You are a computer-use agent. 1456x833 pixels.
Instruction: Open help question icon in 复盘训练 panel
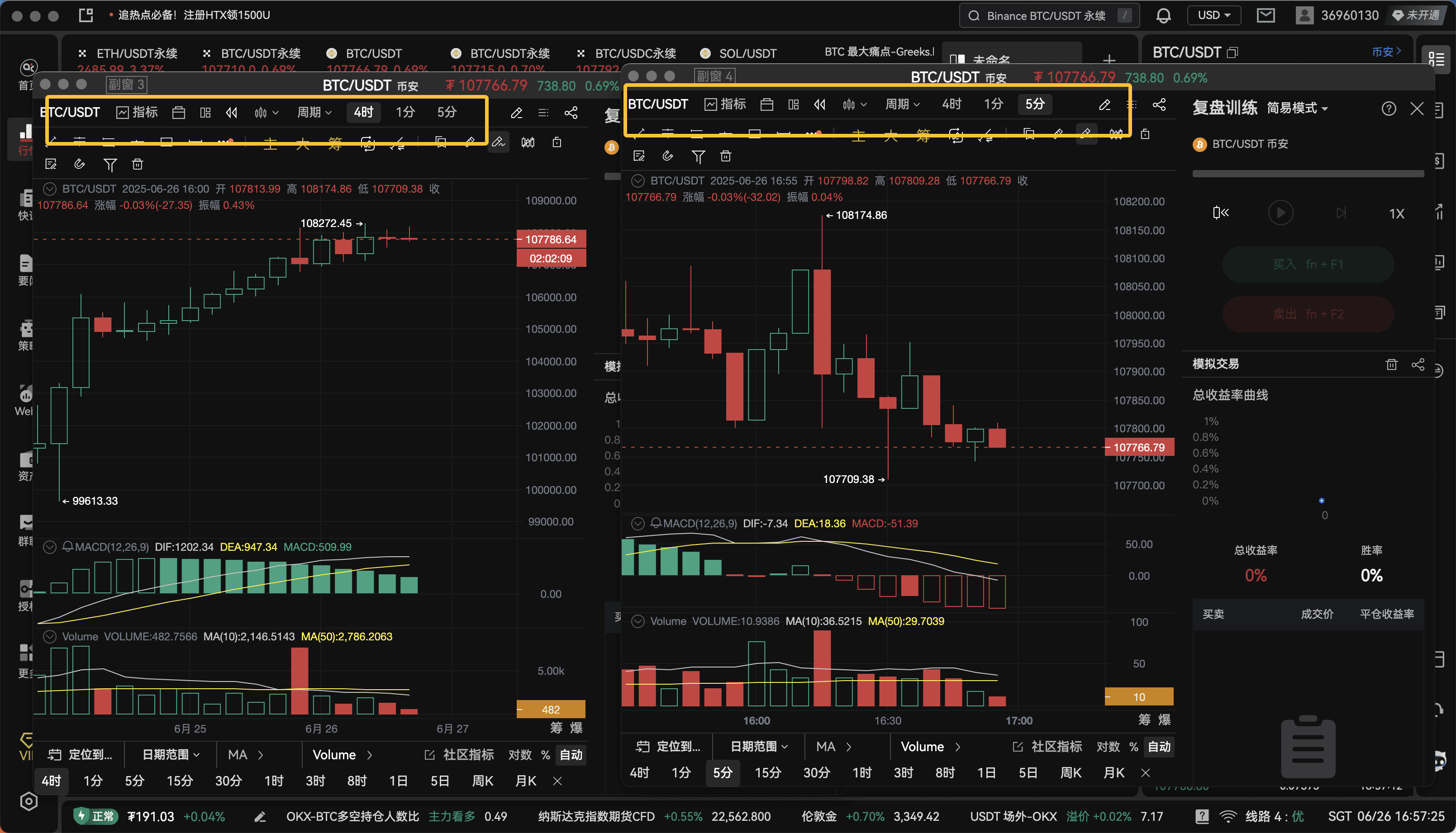(1389, 108)
